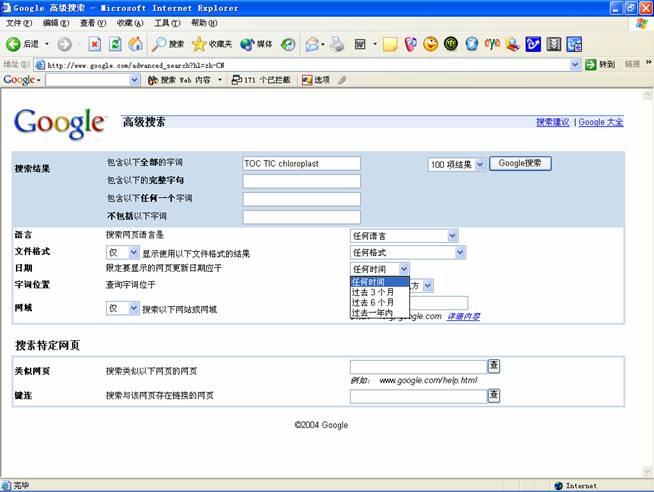Click the 'TOC TIC chloroplast' all-words field
654x492 pixels.
(301, 163)
